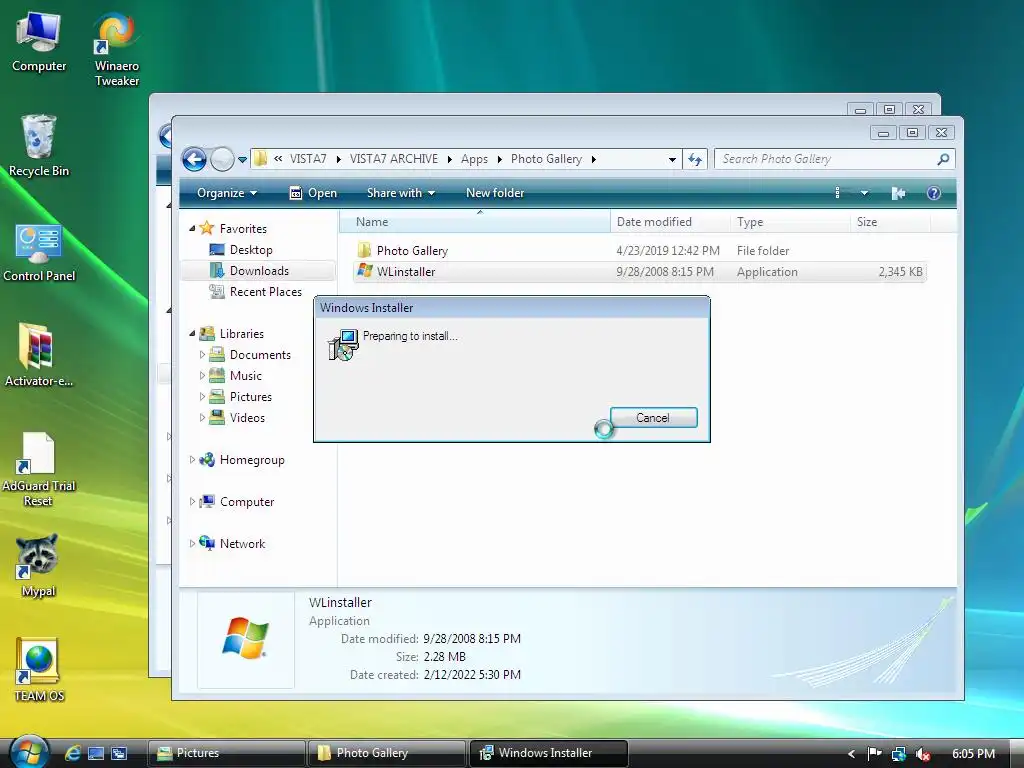Viewport: 1024px width, 768px height.
Task: Select the WLinstaller application file
Action: click(x=639, y=272)
